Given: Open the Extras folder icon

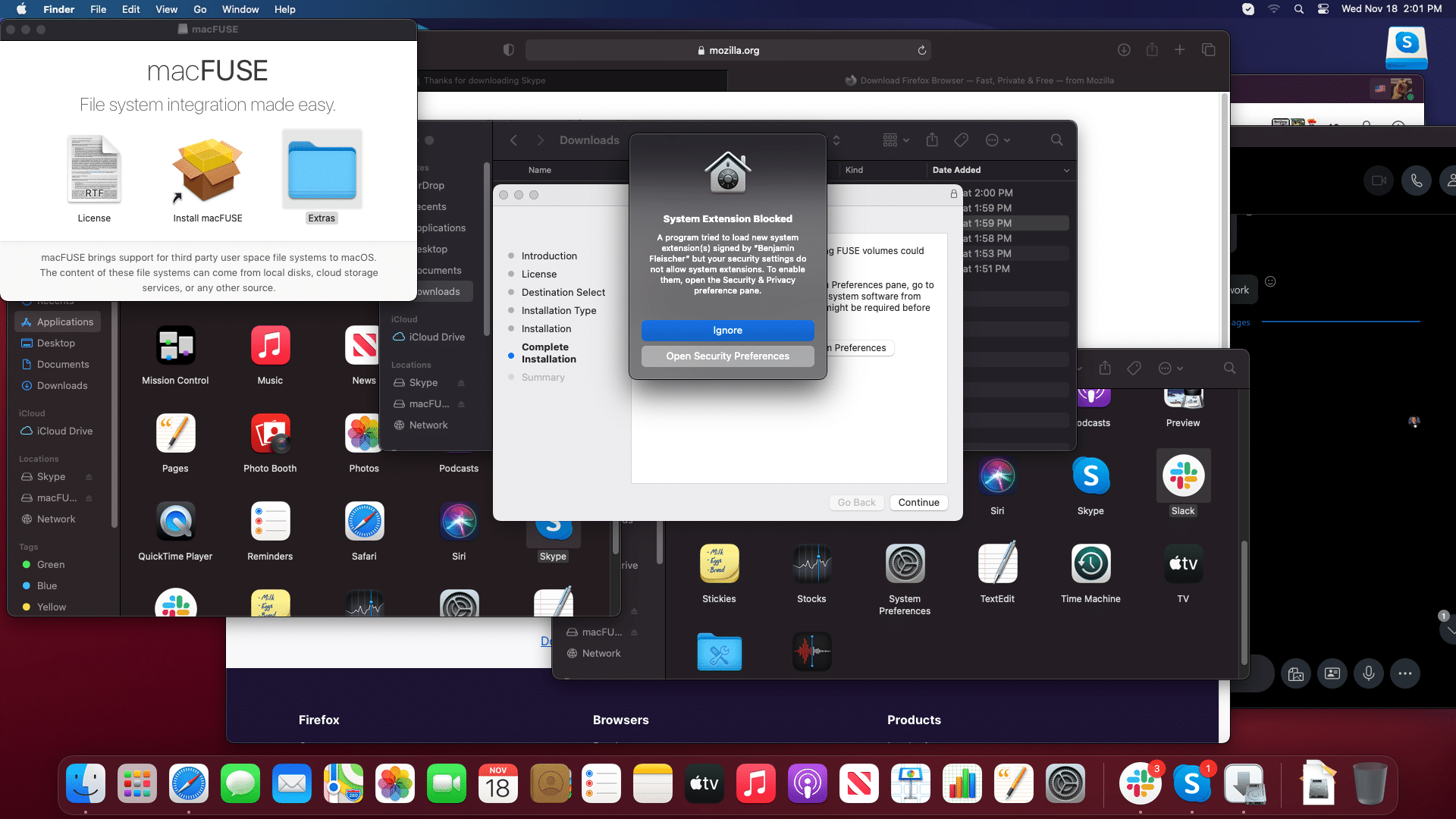Looking at the screenshot, I should coord(322,170).
